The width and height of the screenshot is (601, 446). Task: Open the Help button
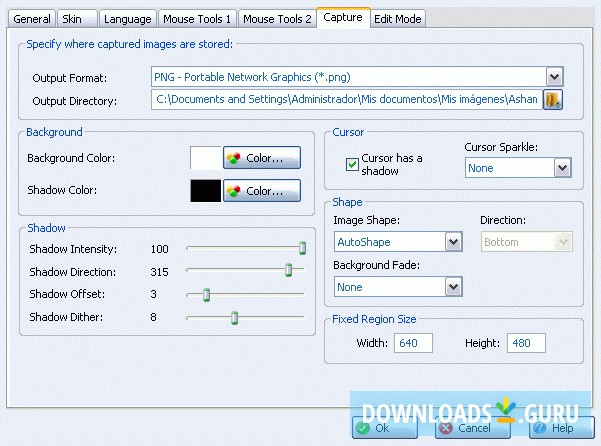[562, 428]
